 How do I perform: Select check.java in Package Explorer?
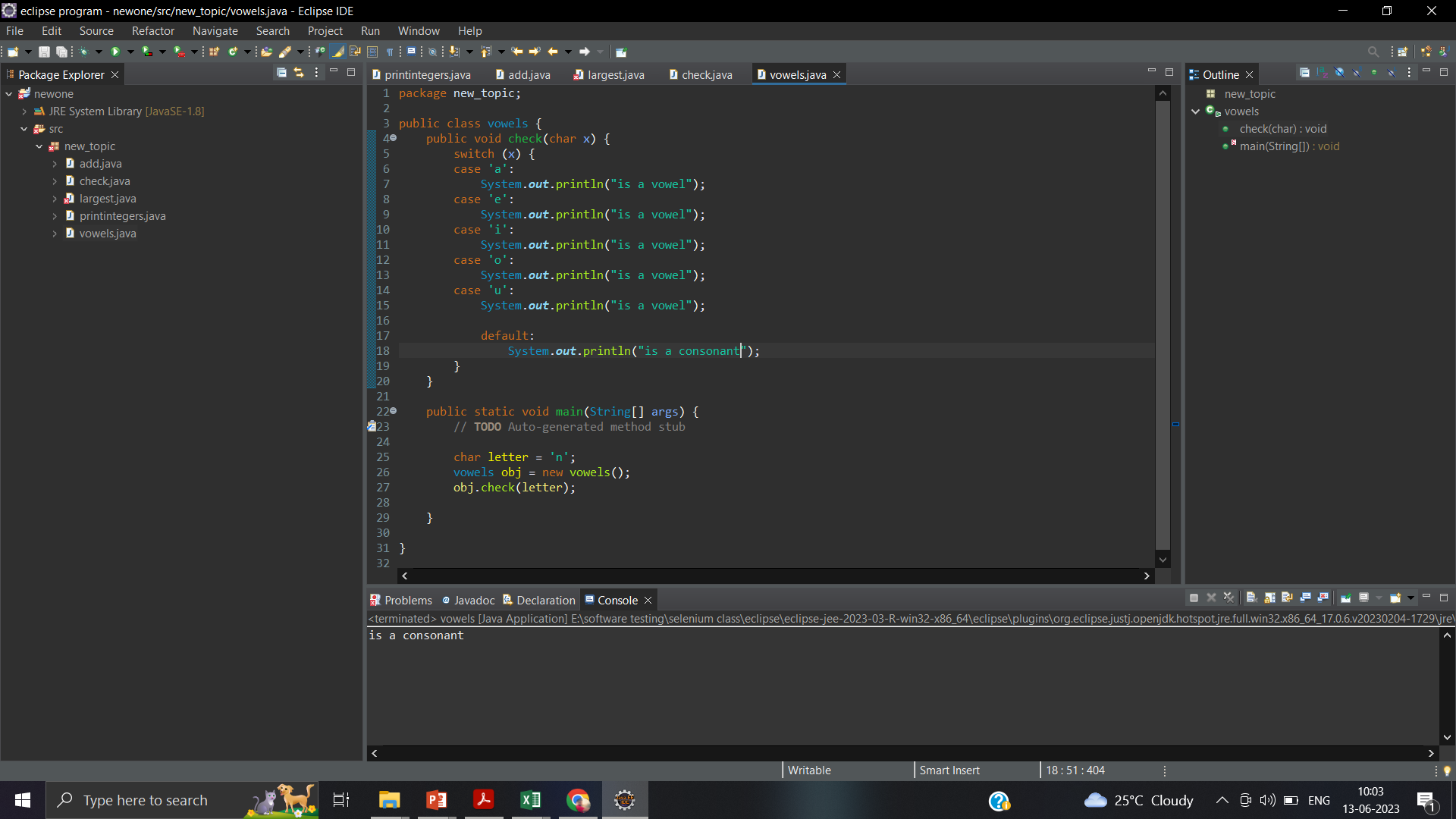pyautogui.click(x=105, y=181)
